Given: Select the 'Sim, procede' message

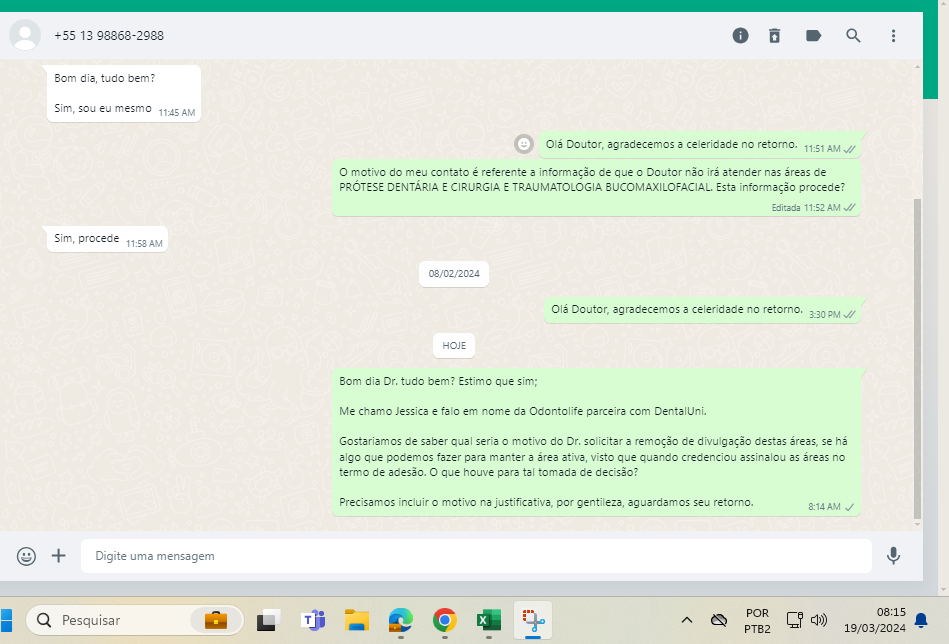Looking at the screenshot, I should pos(108,240).
